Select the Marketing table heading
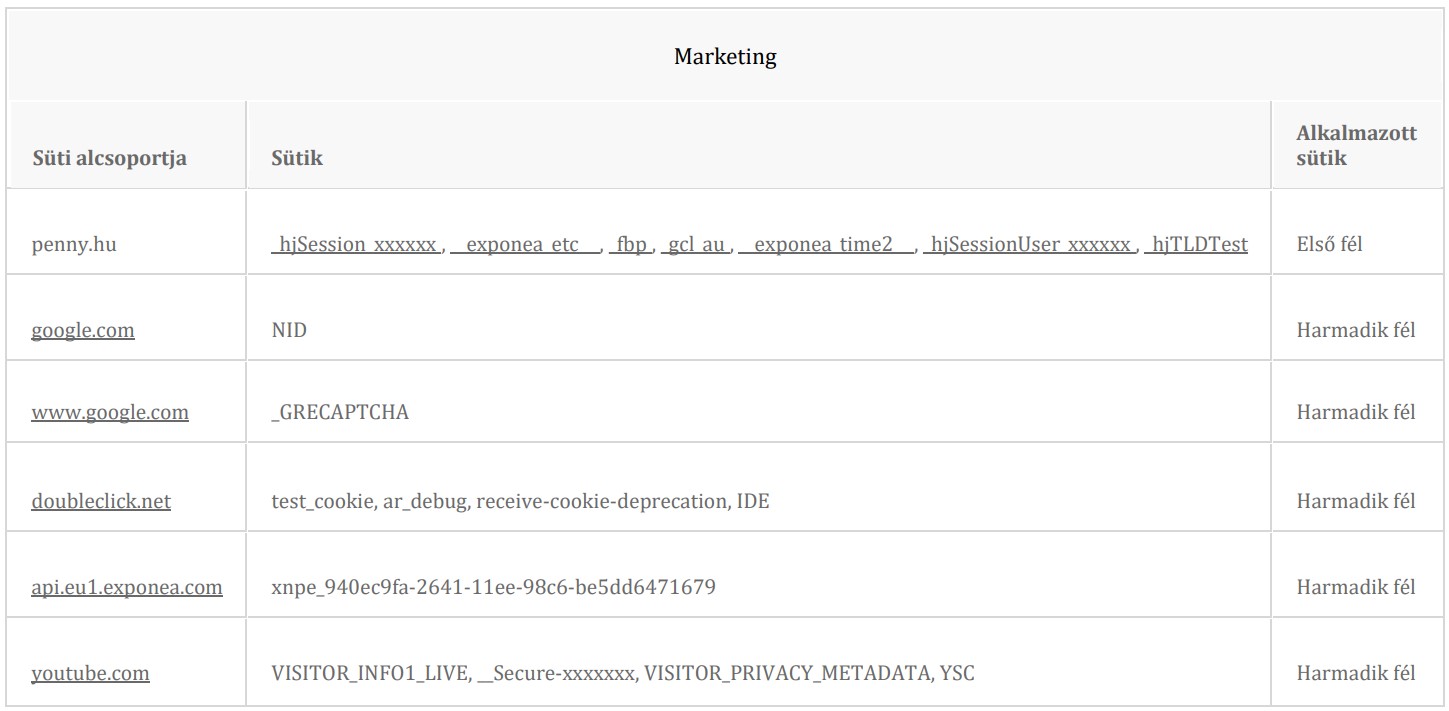 point(725,57)
